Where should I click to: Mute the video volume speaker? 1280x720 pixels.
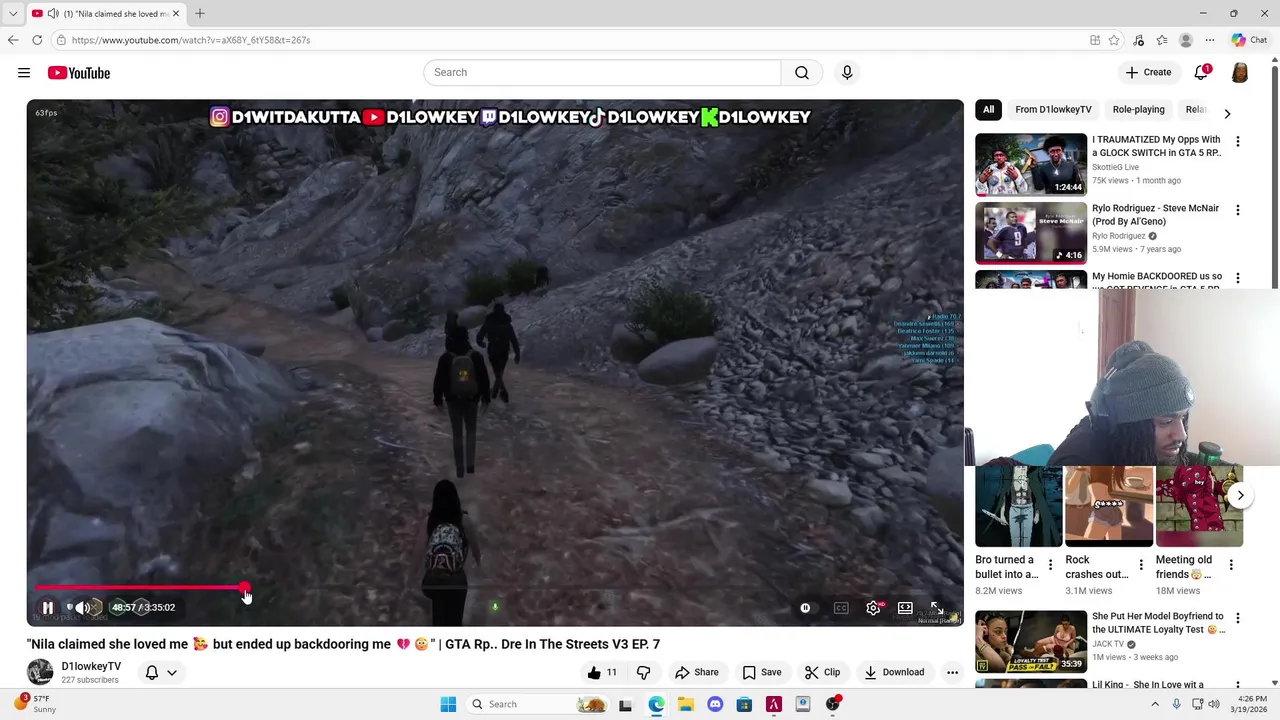82,607
